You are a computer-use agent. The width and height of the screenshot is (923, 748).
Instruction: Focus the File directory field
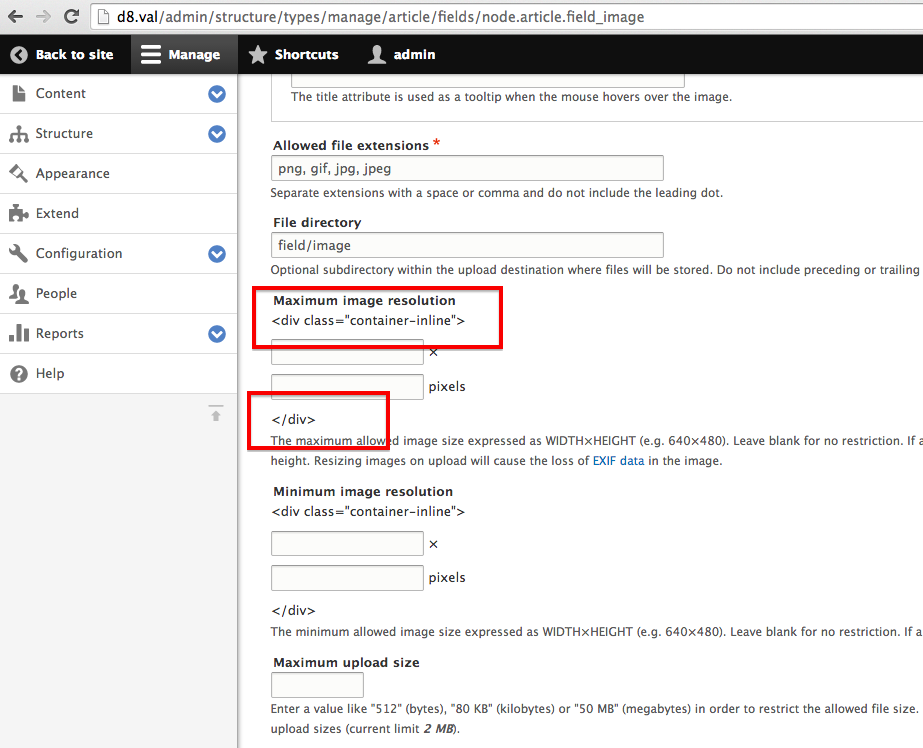point(467,245)
